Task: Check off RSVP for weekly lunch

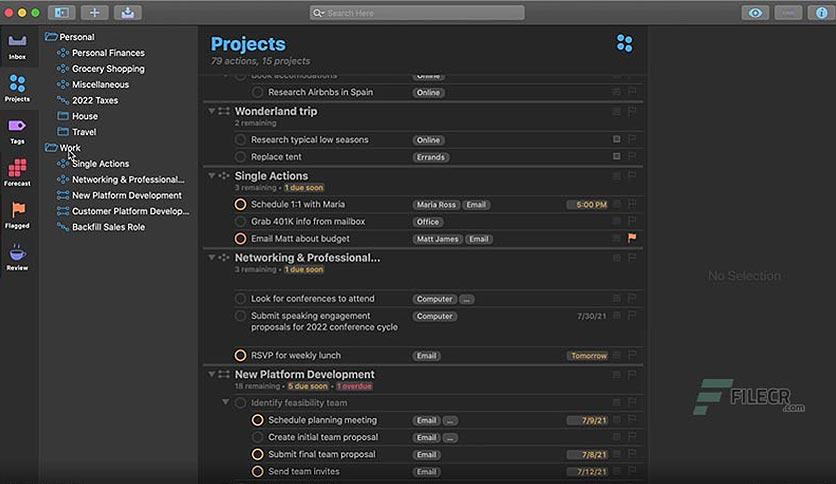Action: [x=240, y=355]
